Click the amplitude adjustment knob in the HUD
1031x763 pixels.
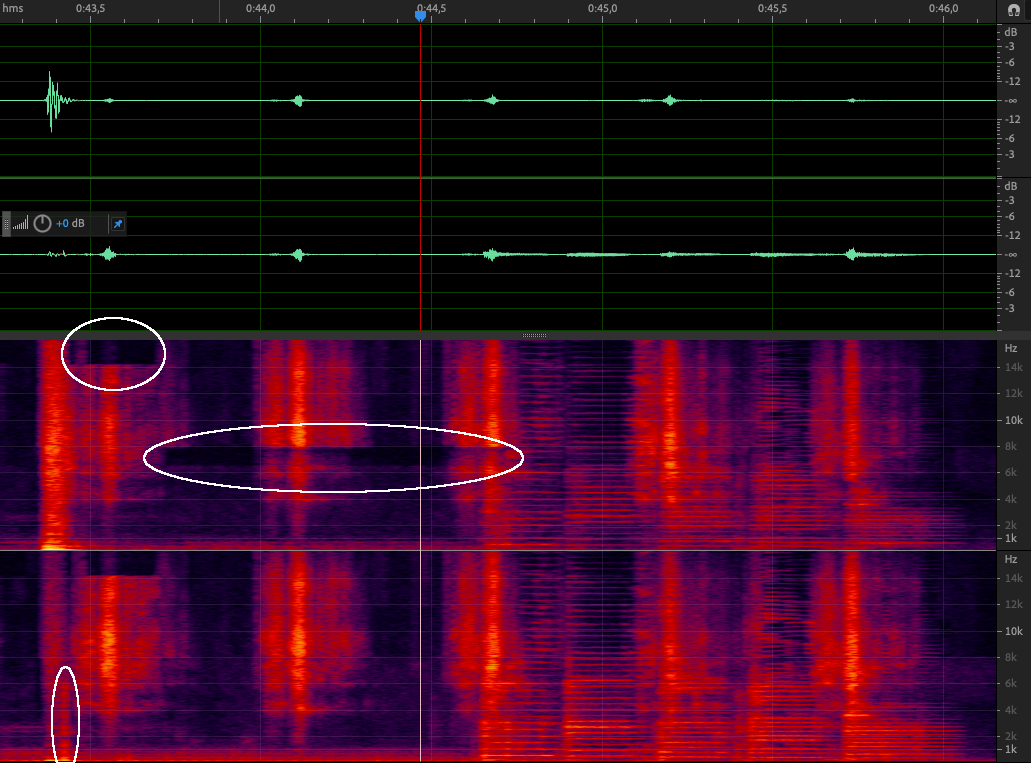point(42,224)
